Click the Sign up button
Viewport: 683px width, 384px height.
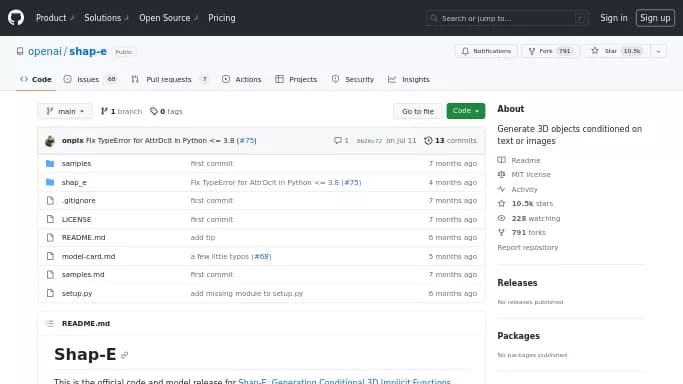pyautogui.click(x=655, y=18)
